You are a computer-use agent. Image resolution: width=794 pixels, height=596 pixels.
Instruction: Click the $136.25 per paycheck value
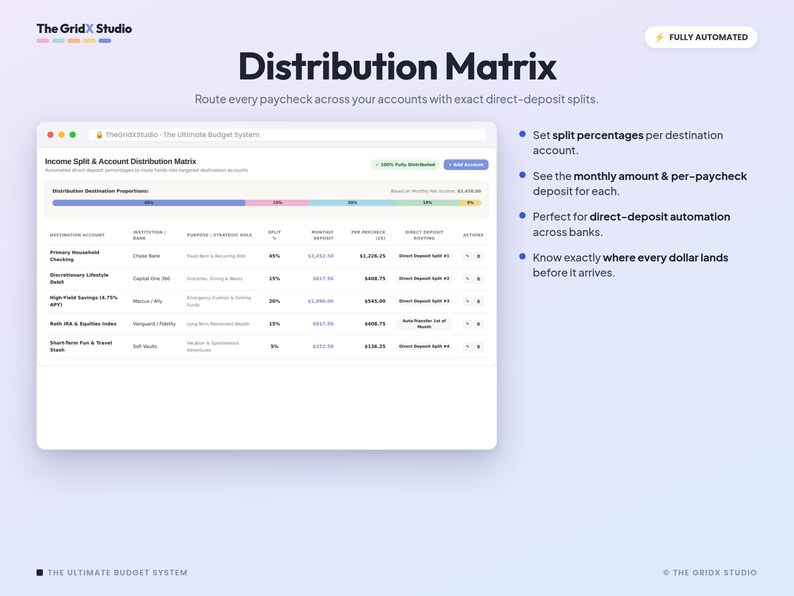click(x=375, y=346)
